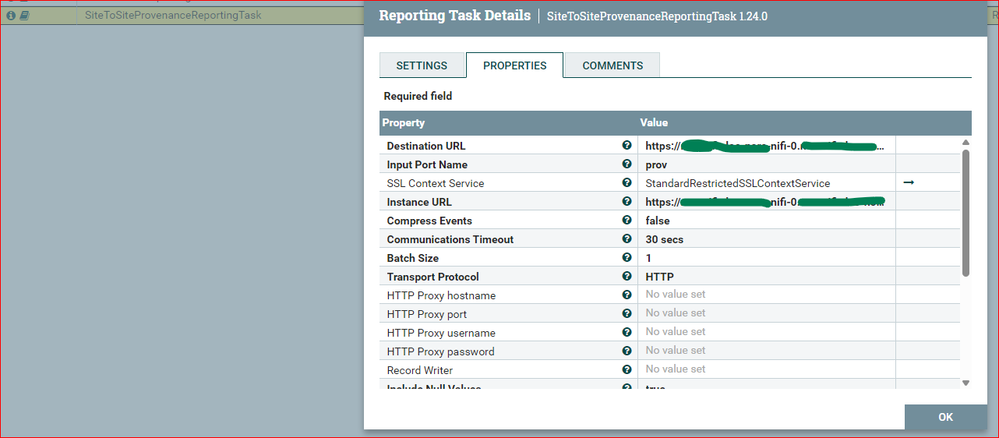Image resolution: width=999 pixels, height=438 pixels.
Task: Open help for Transport Protocol property
Action: (627, 276)
